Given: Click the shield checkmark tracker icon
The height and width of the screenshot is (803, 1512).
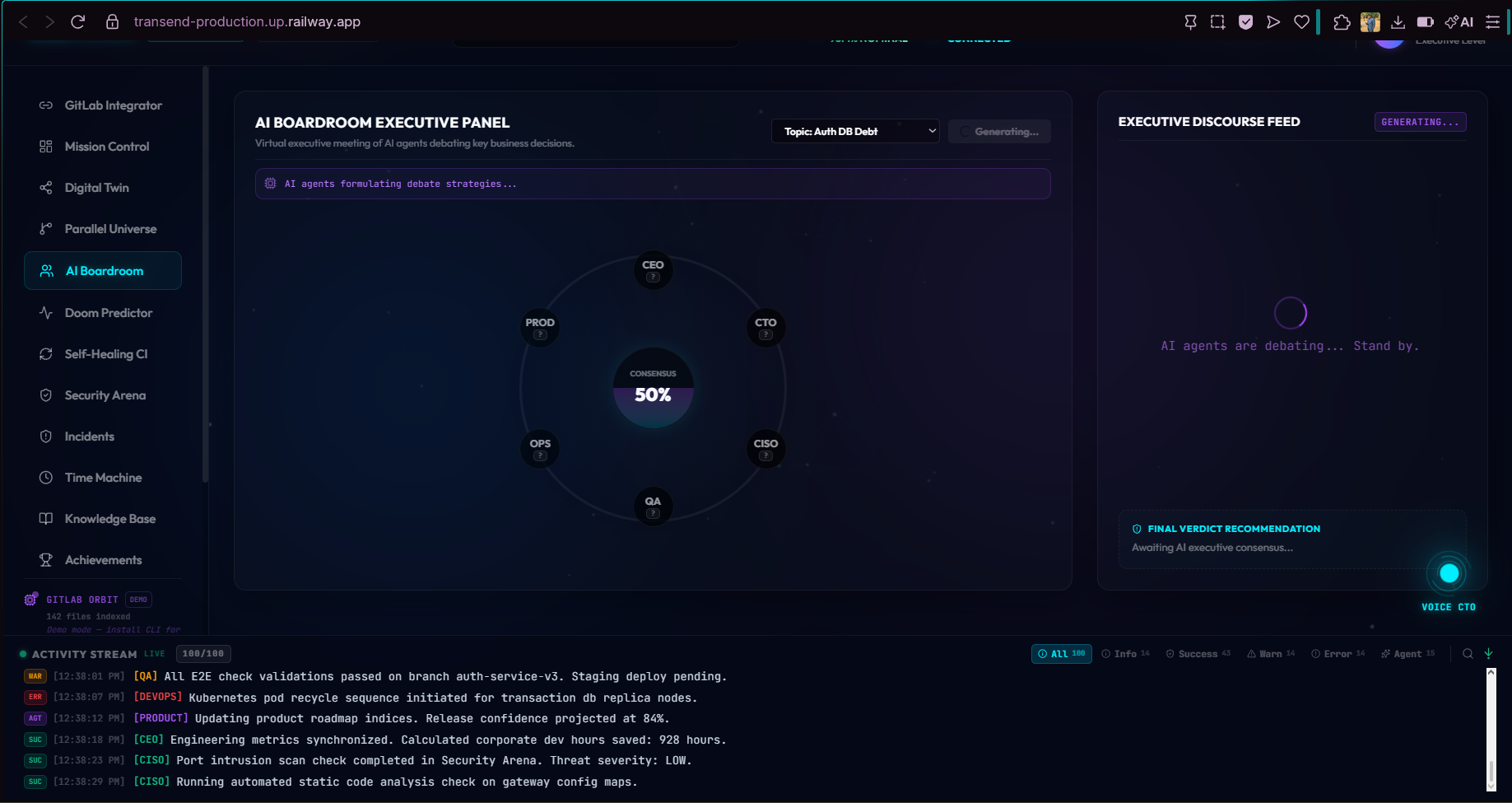Looking at the screenshot, I should pos(1245,22).
